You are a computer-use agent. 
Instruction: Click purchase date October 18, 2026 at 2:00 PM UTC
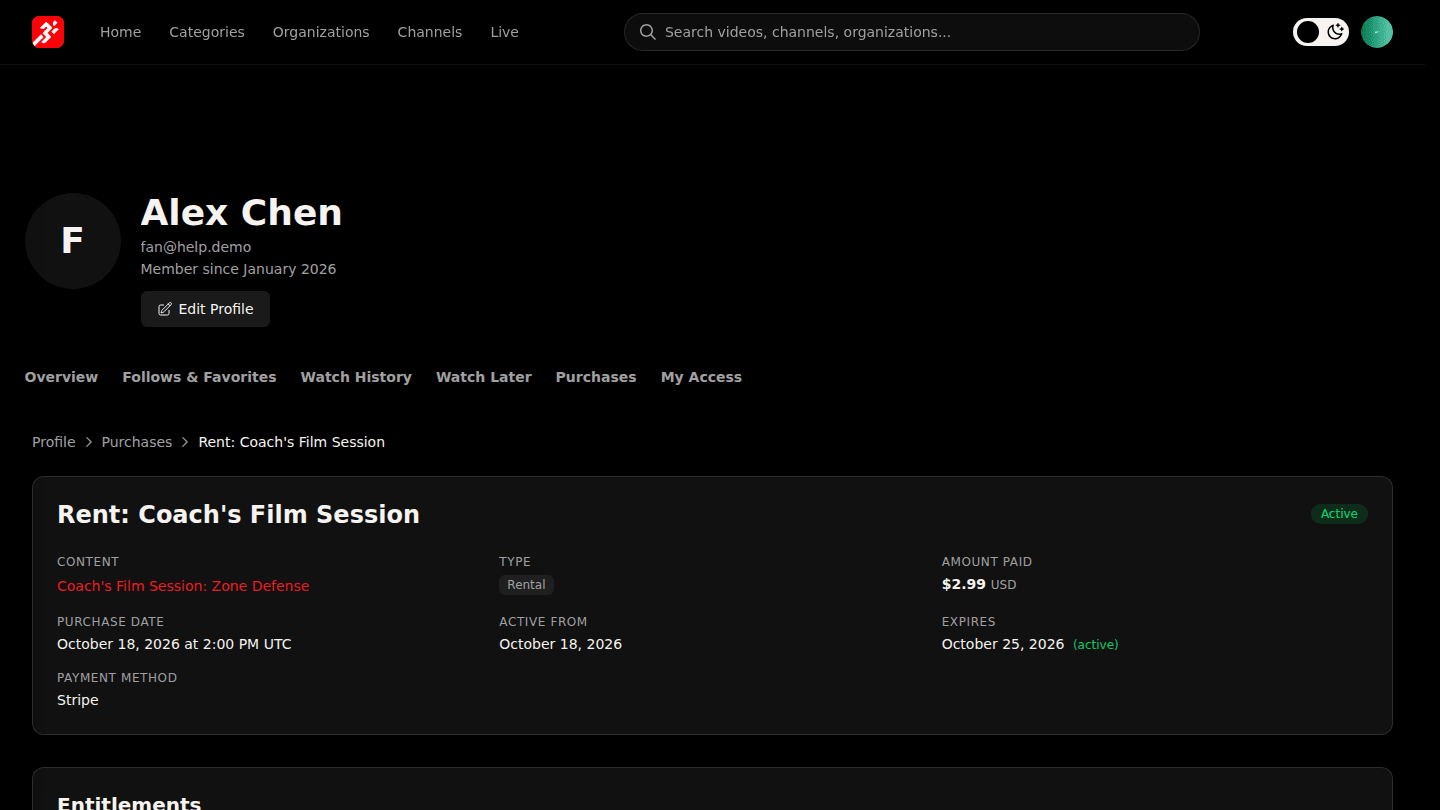point(174,644)
